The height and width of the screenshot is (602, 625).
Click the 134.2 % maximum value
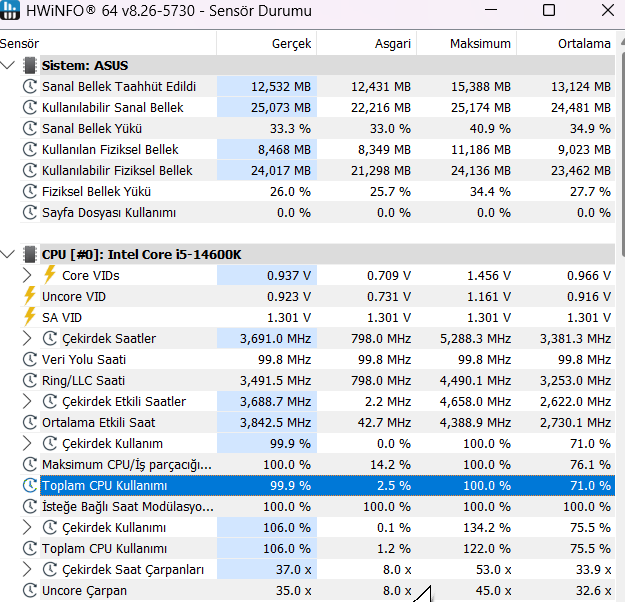pos(487,527)
